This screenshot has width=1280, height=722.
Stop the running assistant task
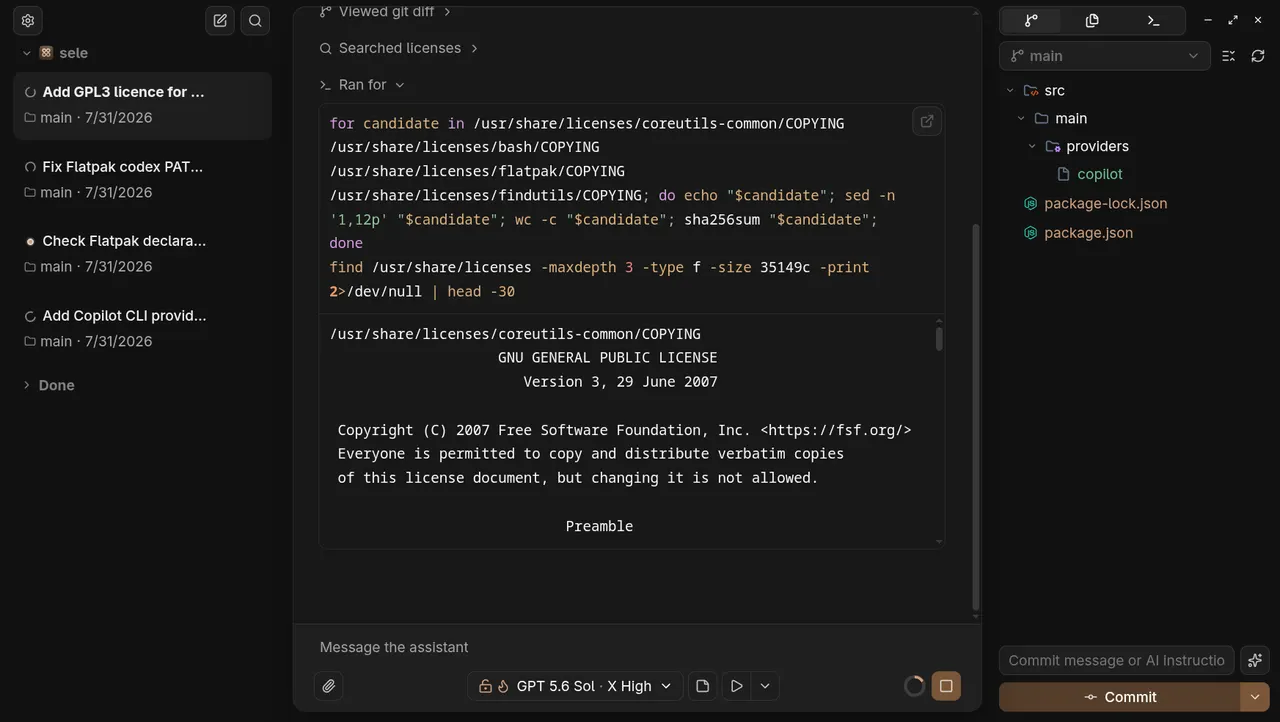(x=946, y=686)
